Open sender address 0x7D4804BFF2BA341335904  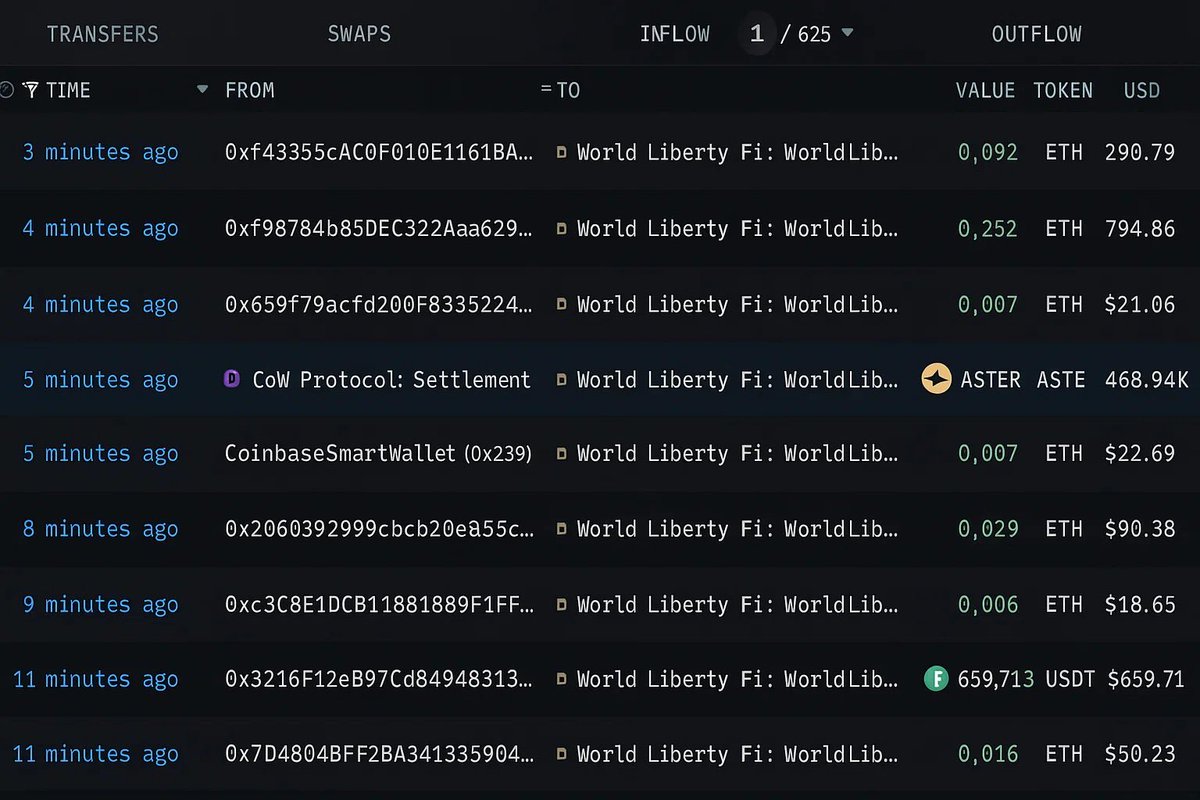(x=379, y=754)
